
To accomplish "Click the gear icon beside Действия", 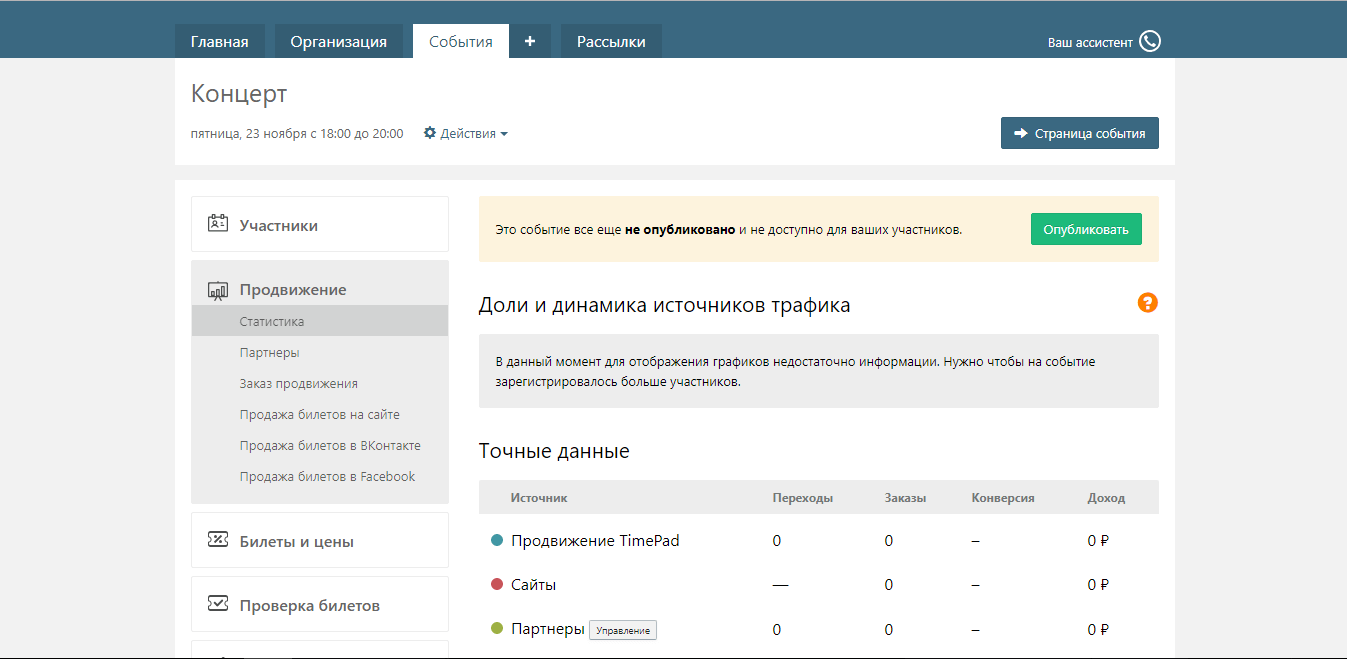I will (x=430, y=133).
